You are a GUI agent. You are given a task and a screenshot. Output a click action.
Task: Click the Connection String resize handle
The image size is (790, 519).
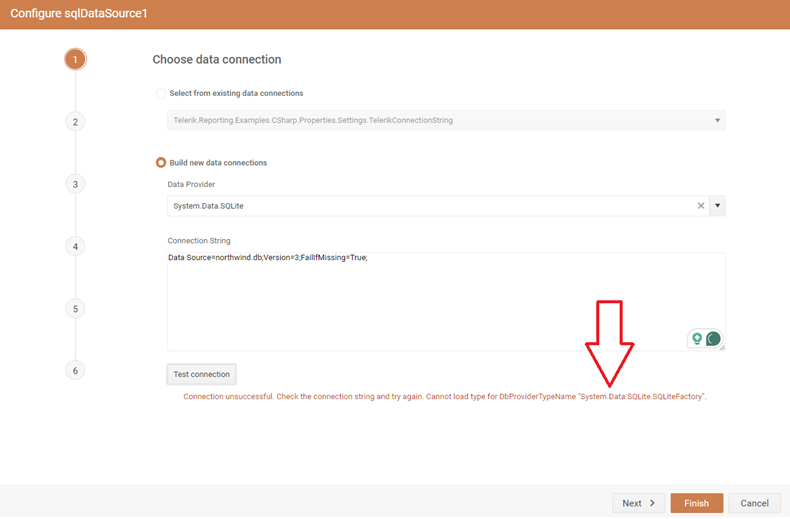722,347
